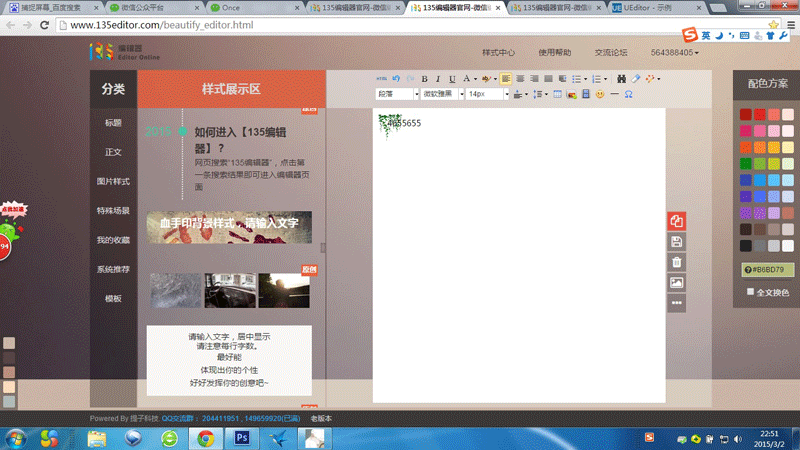The image size is (800, 450).
Task: Insert an ordered numbered list
Action: (x=596, y=79)
